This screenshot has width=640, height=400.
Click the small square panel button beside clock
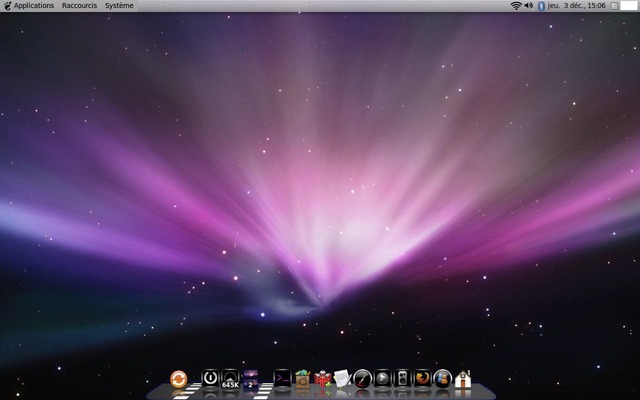(x=614, y=6)
